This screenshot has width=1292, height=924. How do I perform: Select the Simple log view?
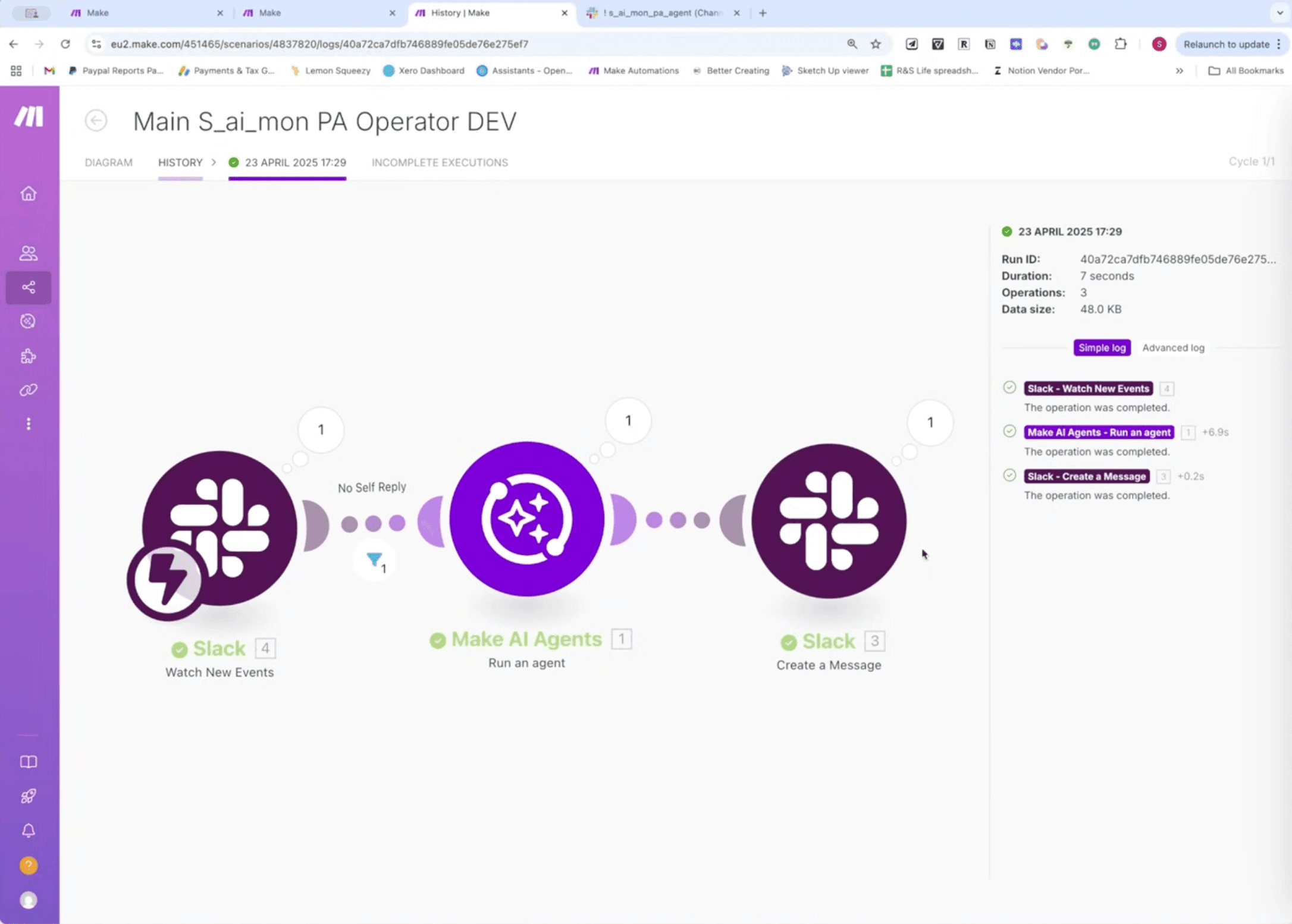click(1102, 348)
